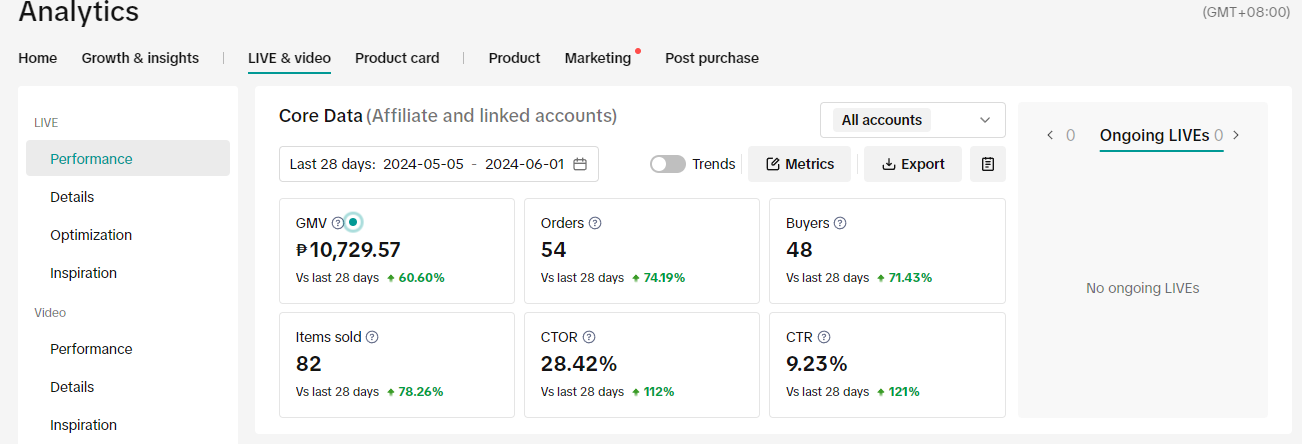Click the Orders help icon
This screenshot has height=444, width=1302.
pos(595,223)
